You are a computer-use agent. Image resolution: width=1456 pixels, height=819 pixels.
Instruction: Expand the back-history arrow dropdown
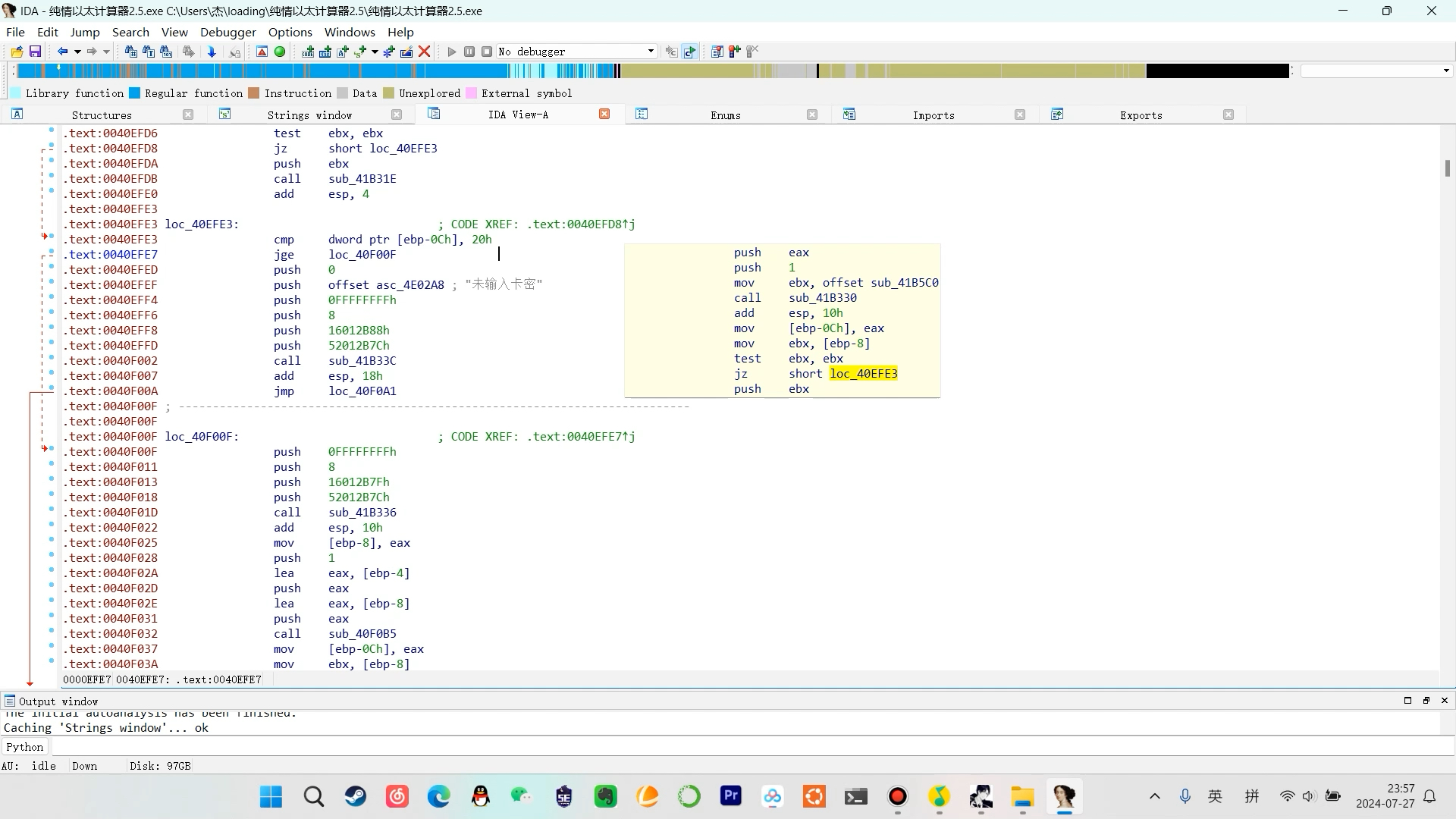pyautogui.click(x=77, y=52)
